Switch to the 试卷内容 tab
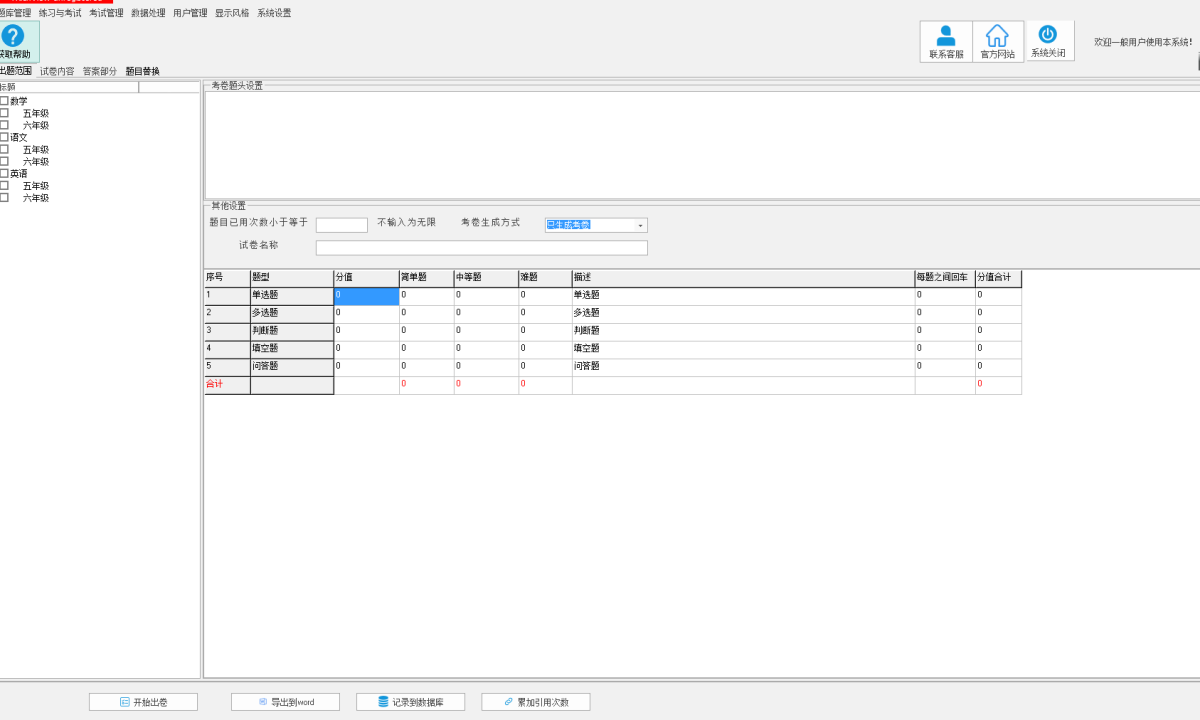This screenshot has height=720, width=1200. tap(57, 71)
